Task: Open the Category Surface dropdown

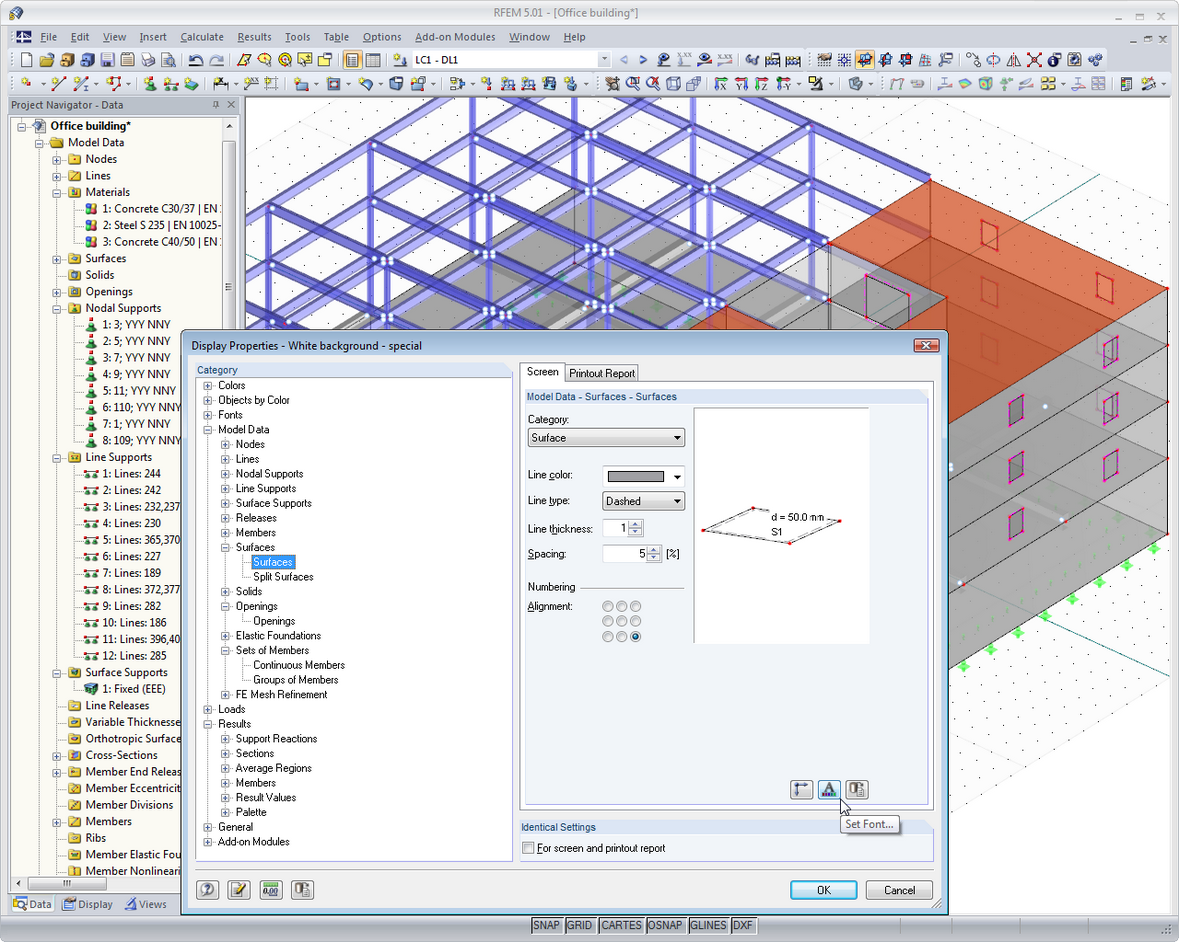Action: pos(606,438)
